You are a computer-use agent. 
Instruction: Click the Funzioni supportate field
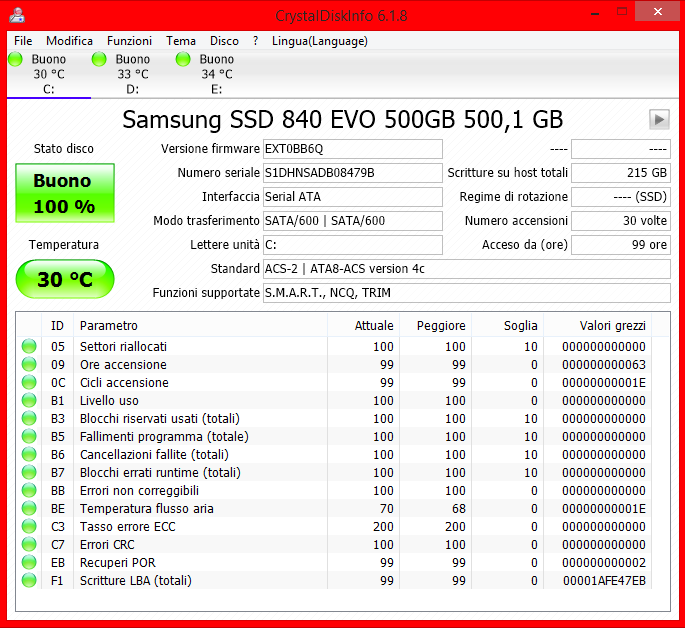467,293
